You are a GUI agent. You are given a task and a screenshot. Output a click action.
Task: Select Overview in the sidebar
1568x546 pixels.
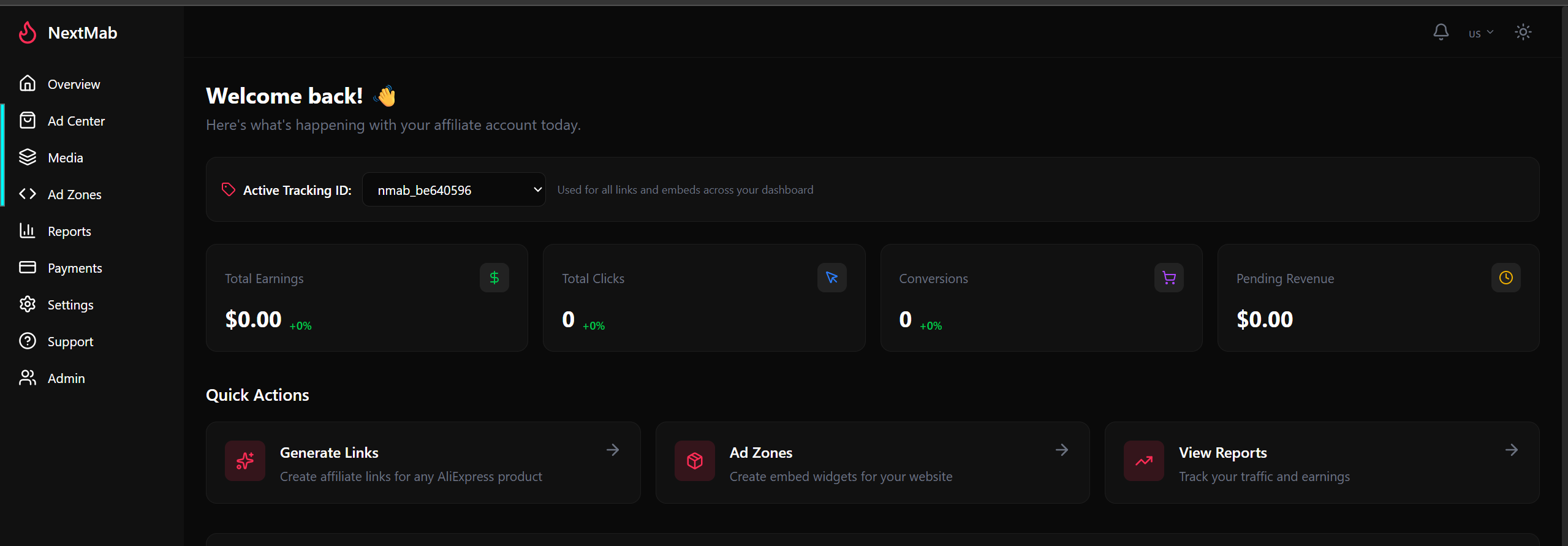74,84
